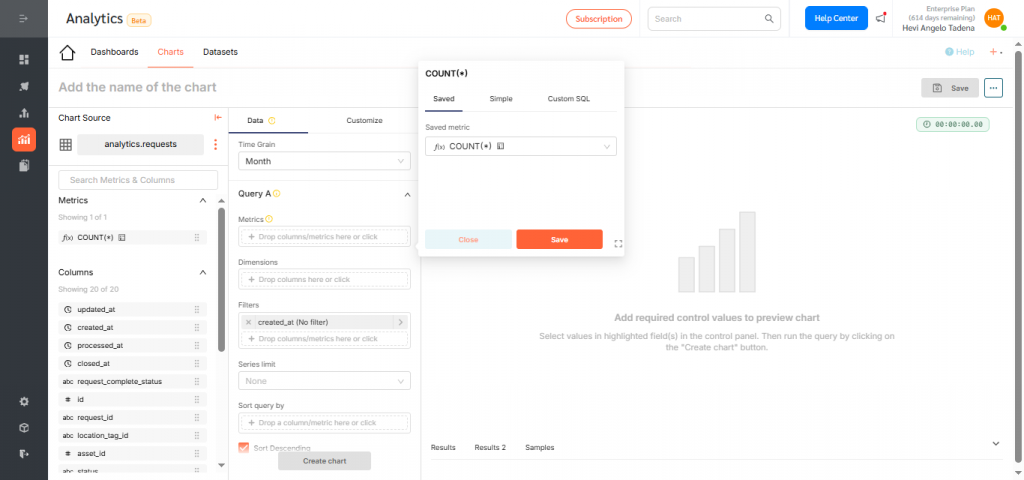Click the home icon in navigation bar
The height and width of the screenshot is (480, 1024).
[68, 53]
